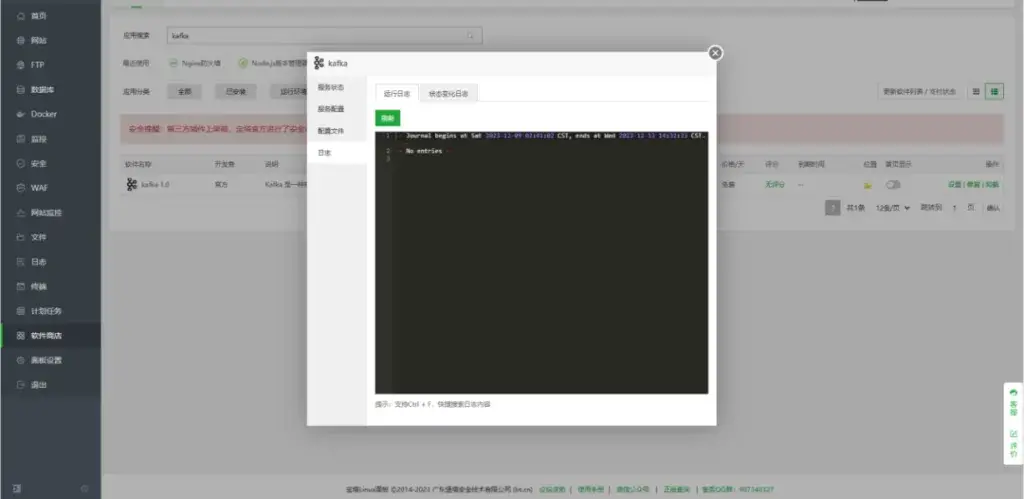Open recently used Node.js版本管理器

coord(272,63)
